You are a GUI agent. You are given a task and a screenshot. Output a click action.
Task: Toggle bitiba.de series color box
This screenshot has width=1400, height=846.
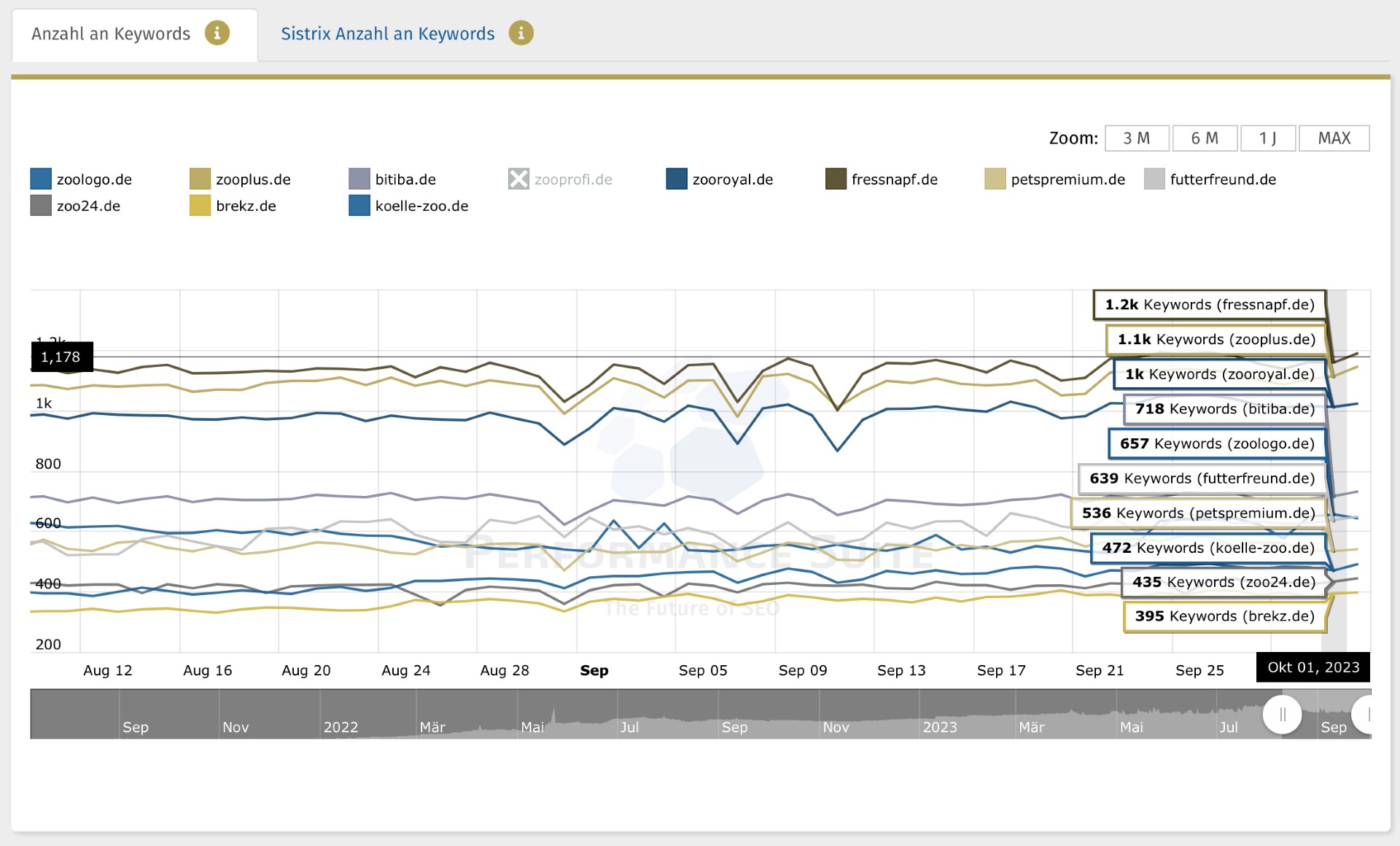click(x=359, y=179)
